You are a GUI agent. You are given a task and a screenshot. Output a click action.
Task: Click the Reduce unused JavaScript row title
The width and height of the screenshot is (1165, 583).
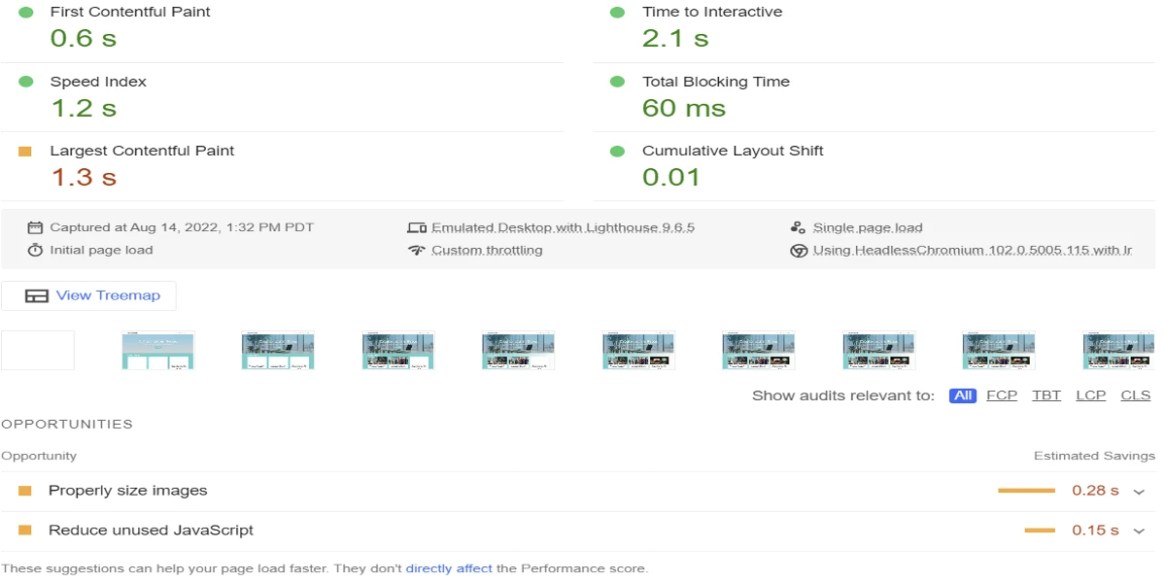point(151,530)
